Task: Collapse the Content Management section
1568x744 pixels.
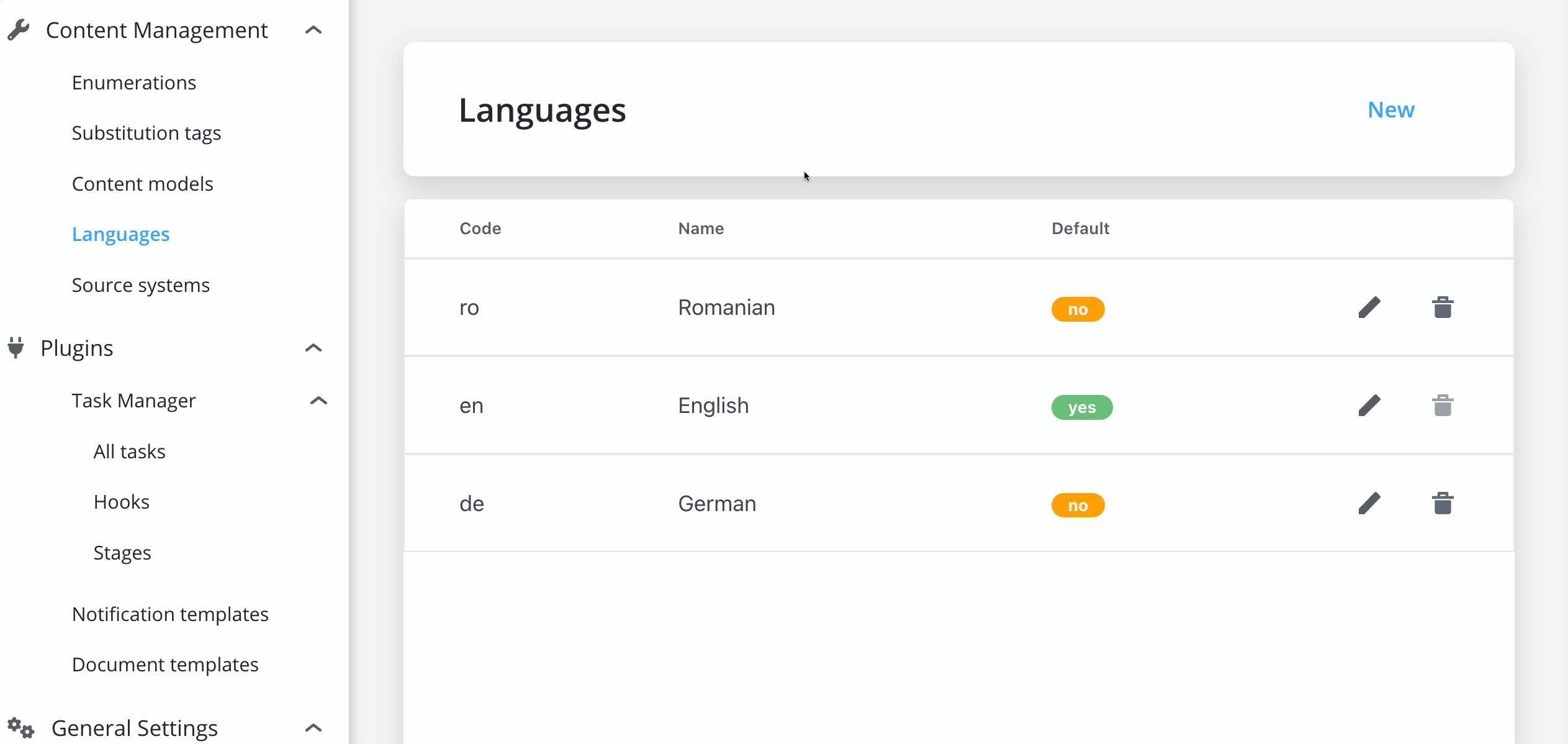Action: click(313, 30)
